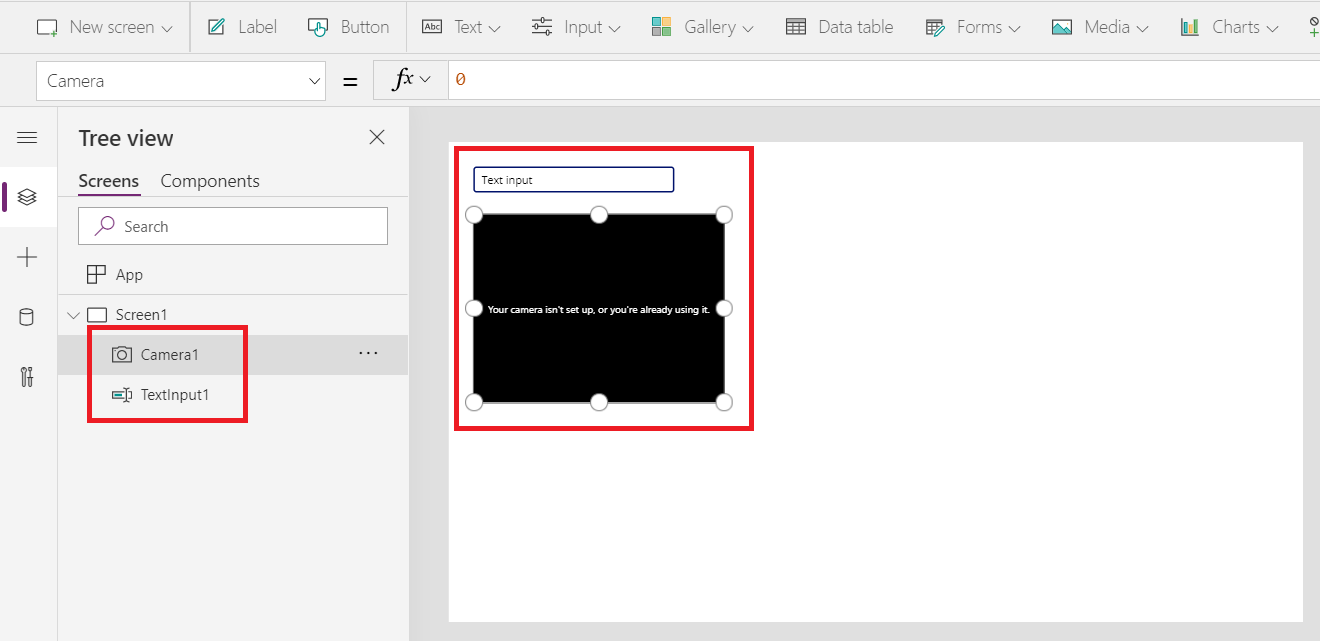The height and width of the screenshot is (641, 1320).
Task: Insert a Data table
Action: [x=840, y=27]
